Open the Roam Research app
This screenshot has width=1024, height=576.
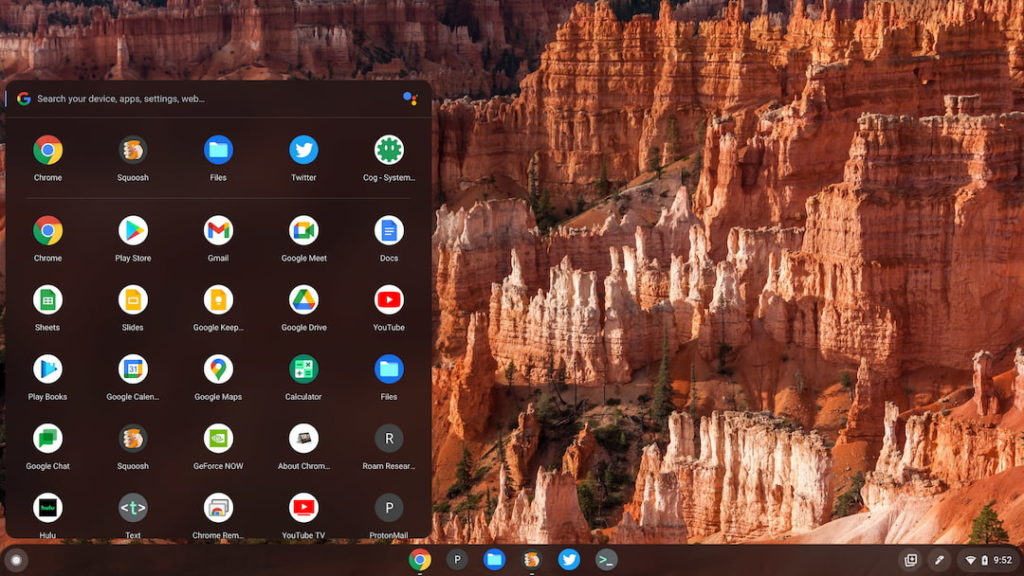(x=389, y=438)
